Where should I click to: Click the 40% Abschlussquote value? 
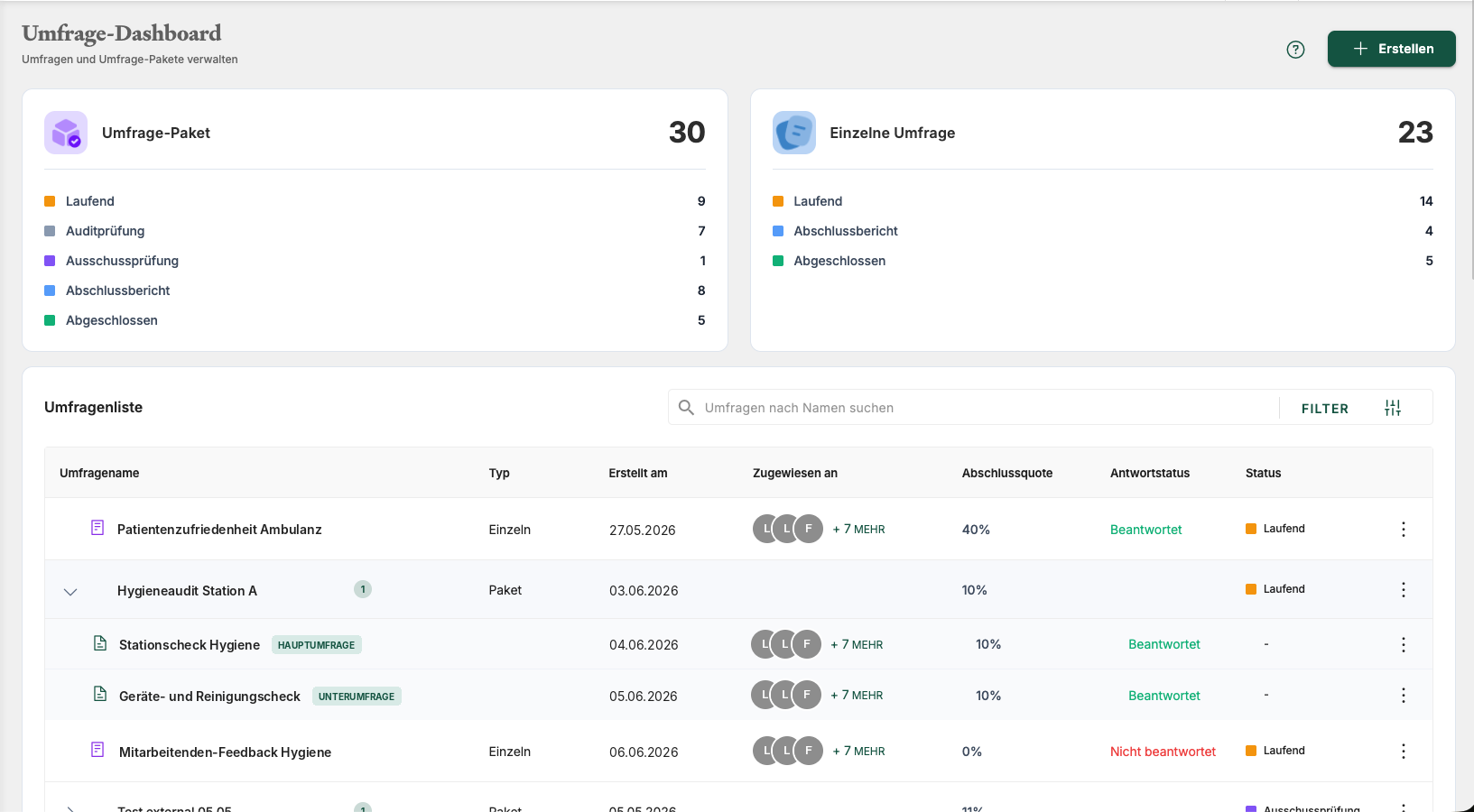tap(976, 530)
